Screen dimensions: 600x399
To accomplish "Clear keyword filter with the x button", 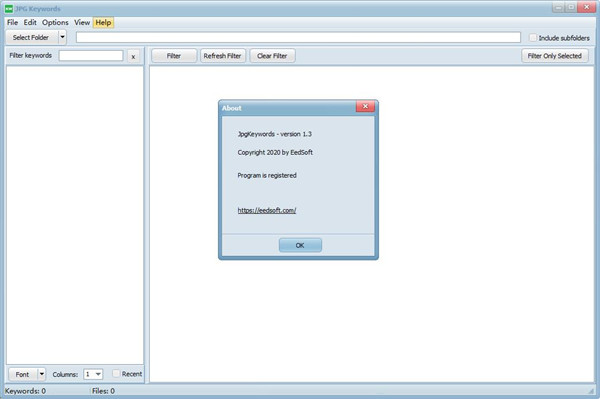I will (133, 56).
